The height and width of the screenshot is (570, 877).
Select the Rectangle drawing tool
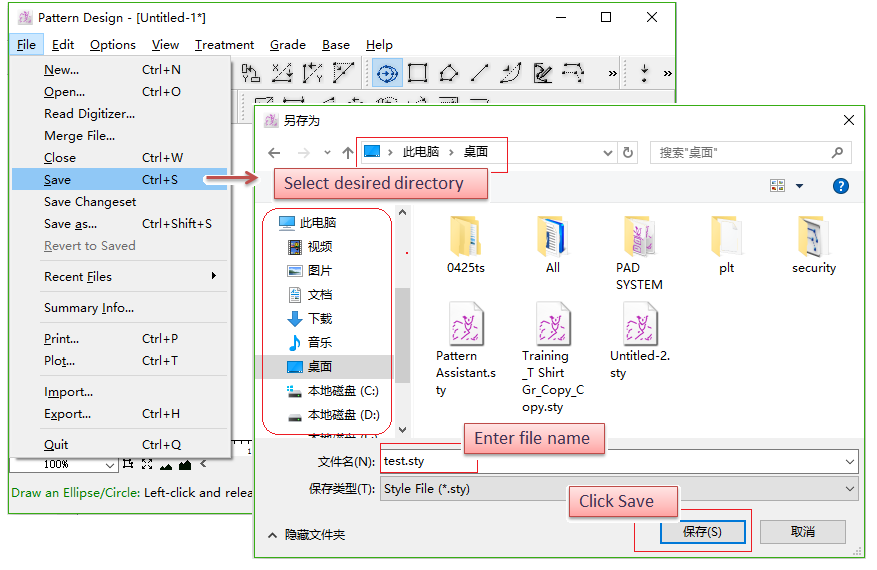pos(418,73)
